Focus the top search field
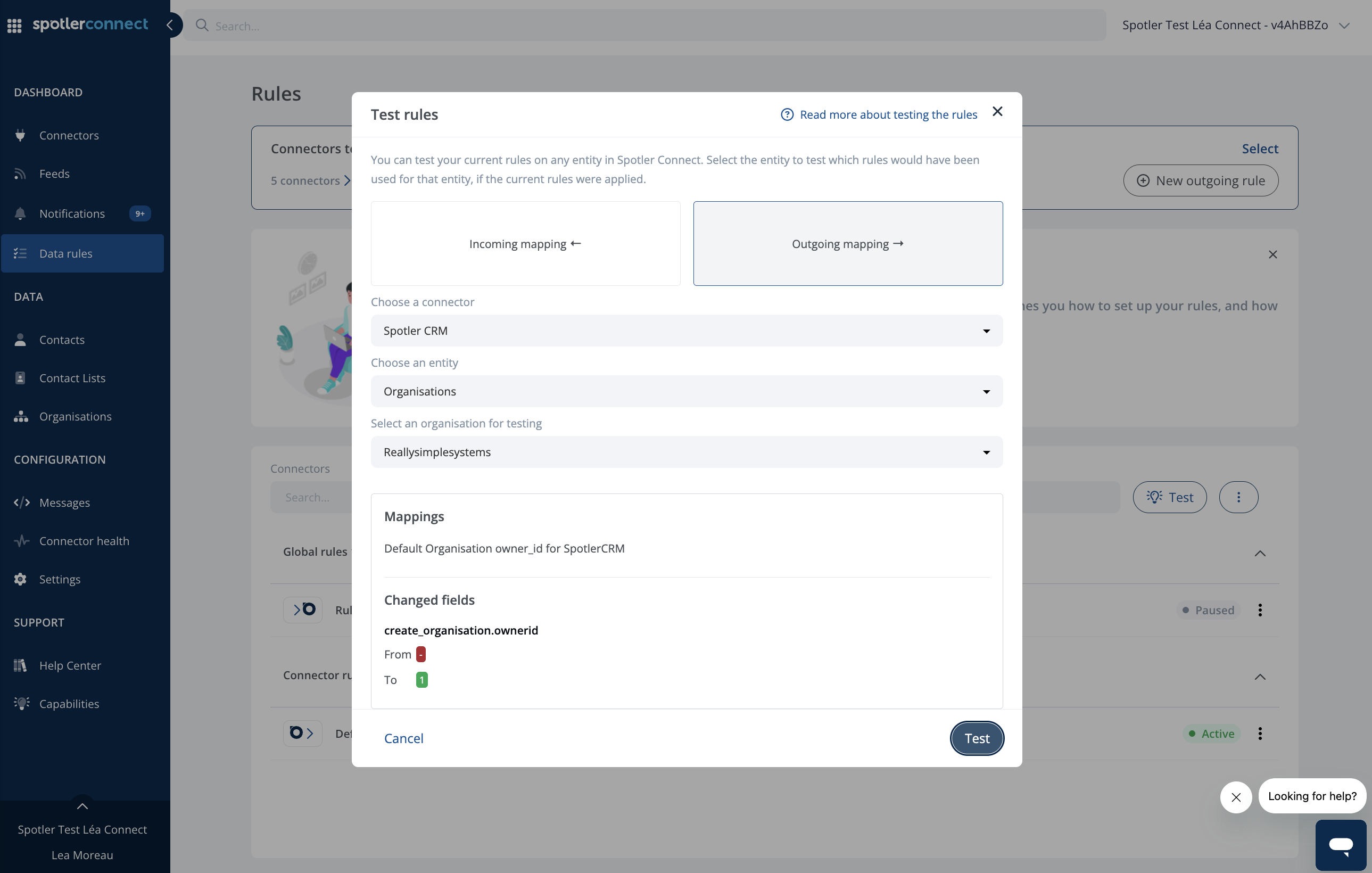Image resolution: width=1372 pixels, height=873 pixels. [x=644, y=25]
